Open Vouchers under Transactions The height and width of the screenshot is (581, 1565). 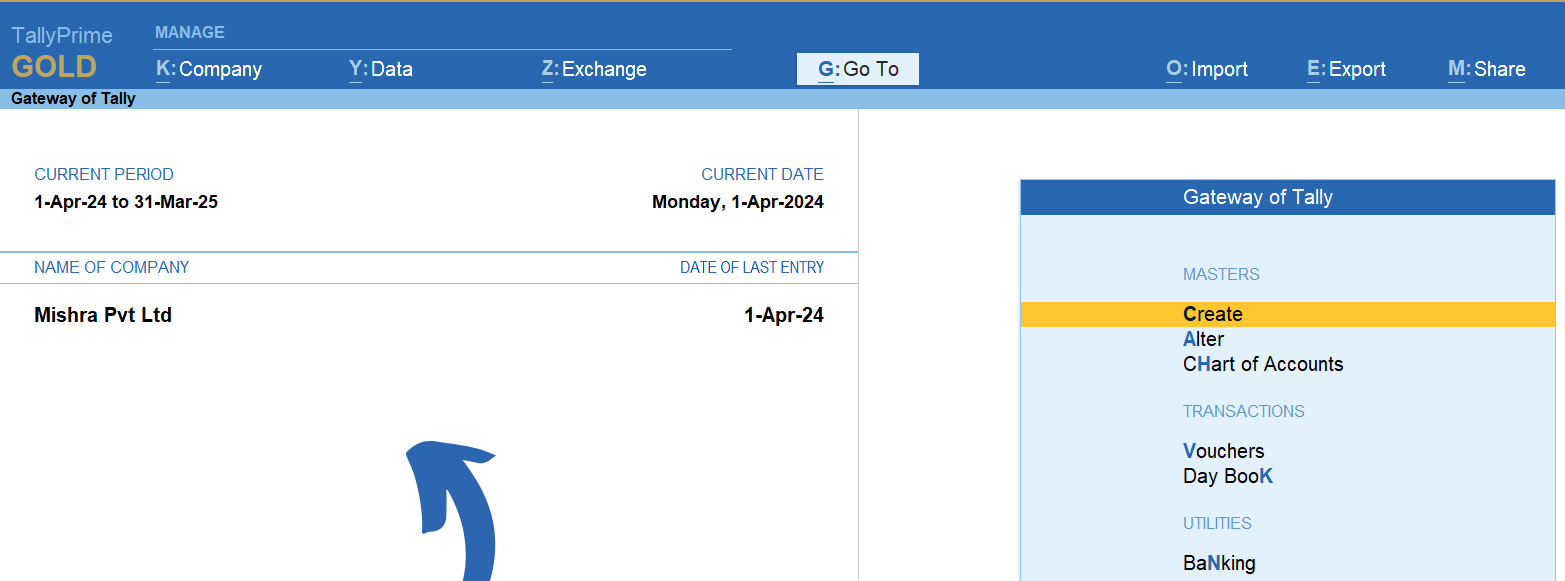point(1223,451)
